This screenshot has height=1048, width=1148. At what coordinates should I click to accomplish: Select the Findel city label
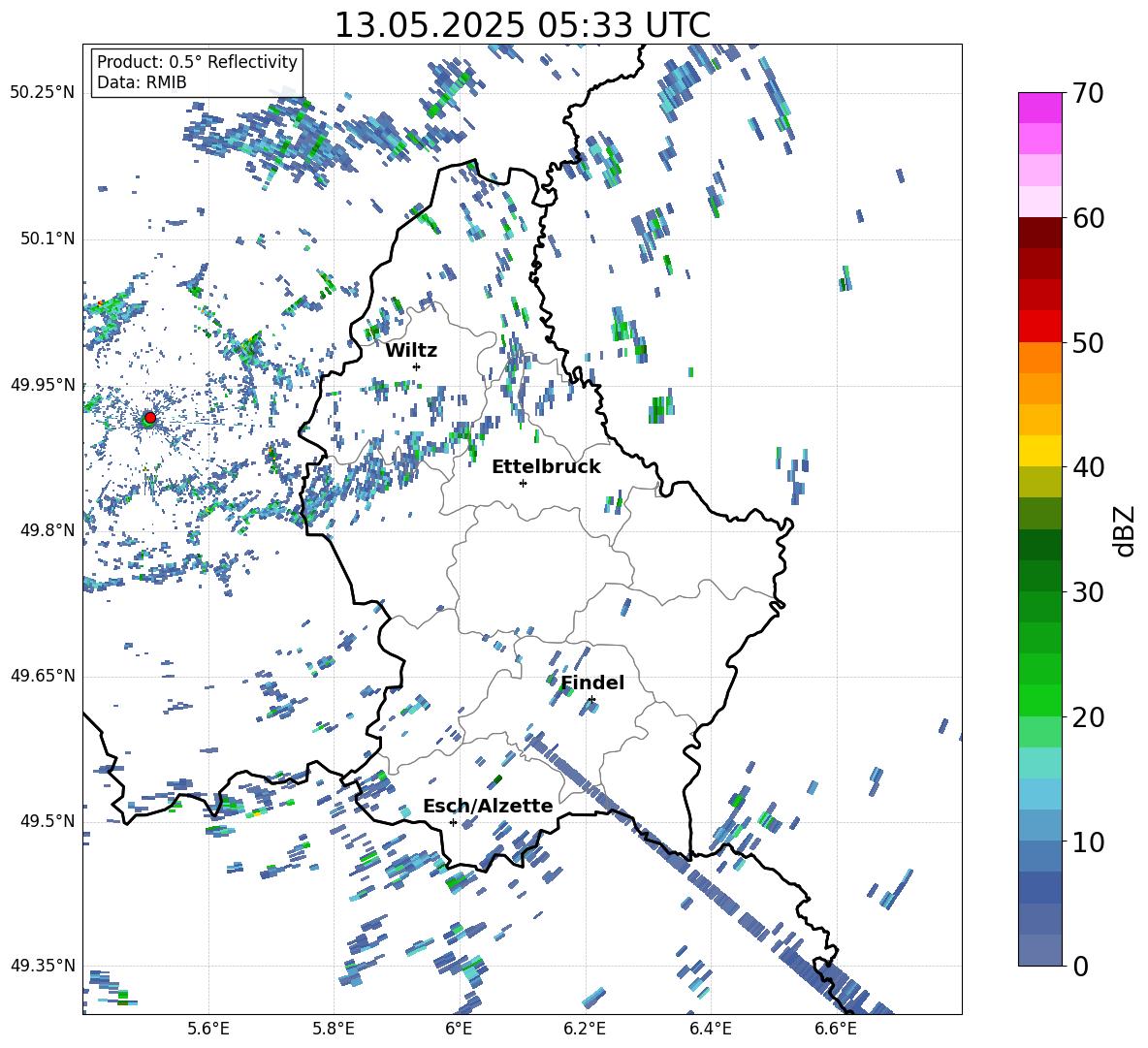pyautogui.click(x=592, y=683)
